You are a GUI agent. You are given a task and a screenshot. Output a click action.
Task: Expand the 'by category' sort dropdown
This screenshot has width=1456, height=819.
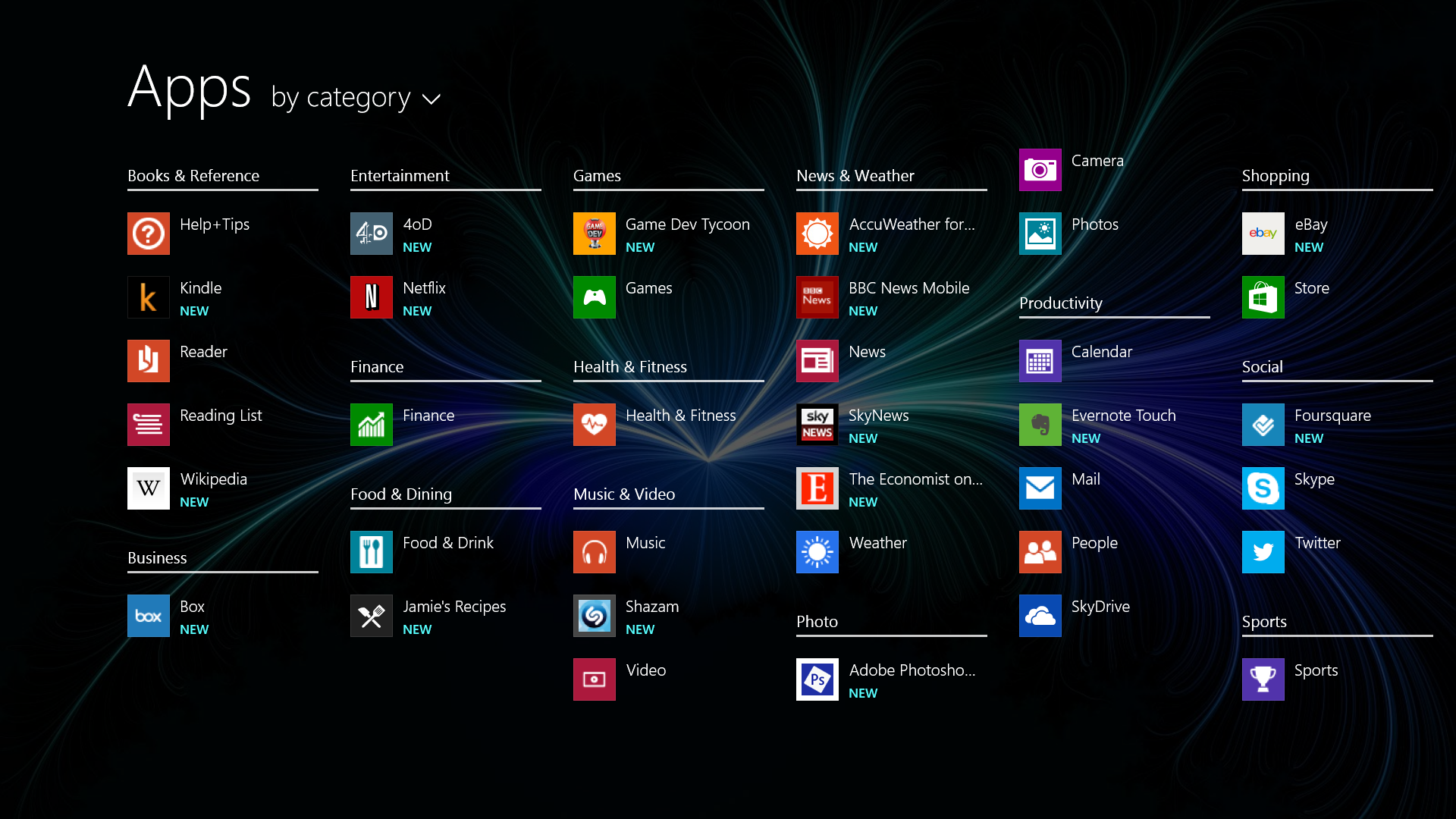point(356,98)
